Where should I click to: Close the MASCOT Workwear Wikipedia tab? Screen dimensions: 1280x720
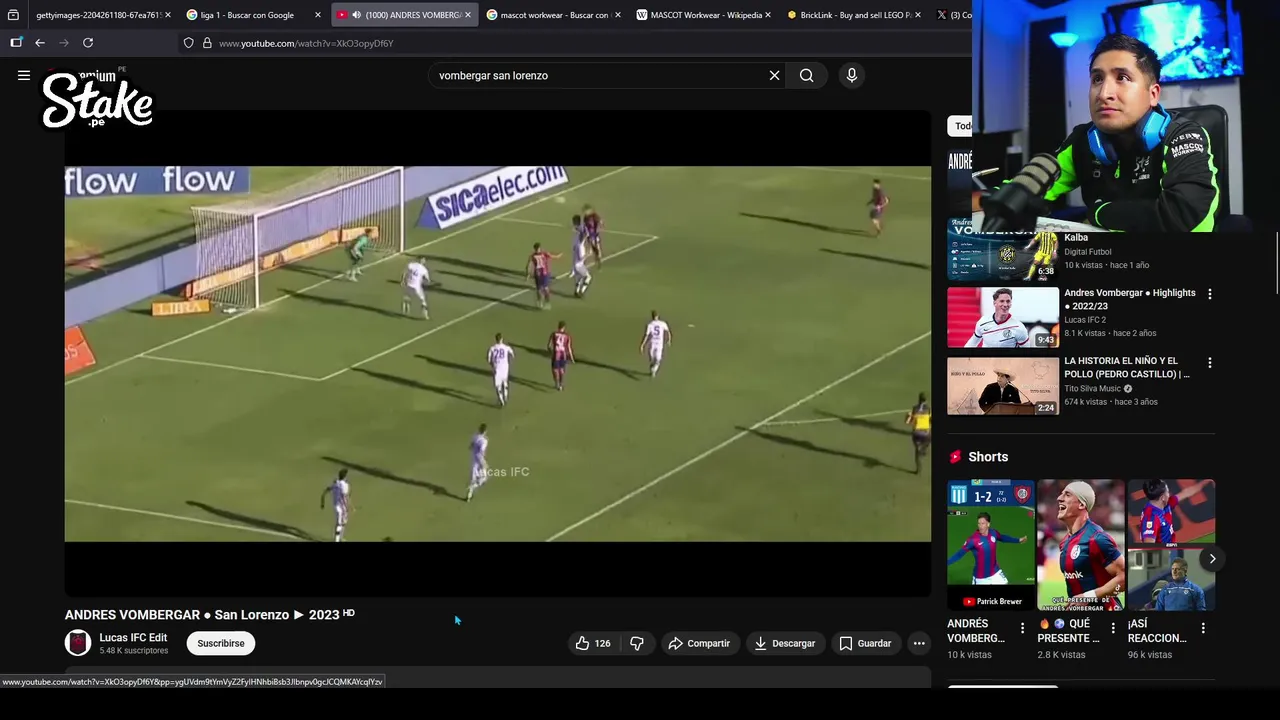coord(769,15)
